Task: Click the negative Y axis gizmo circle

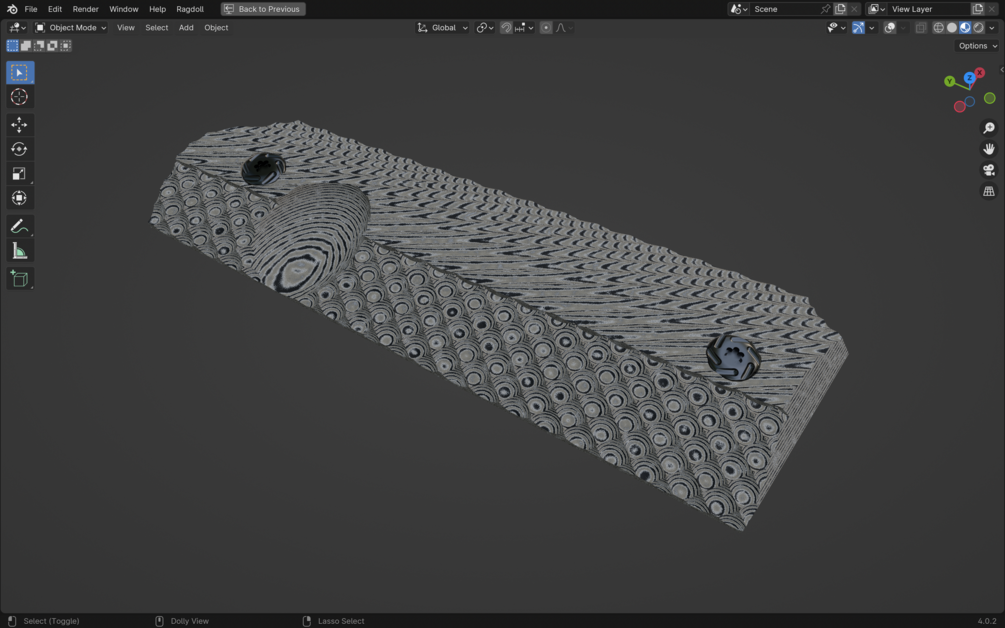Action: tap(990, 98)
